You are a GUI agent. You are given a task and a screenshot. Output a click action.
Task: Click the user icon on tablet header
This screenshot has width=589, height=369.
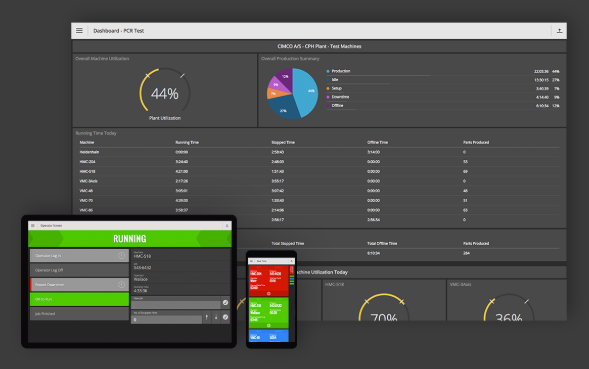pyautogui.click(x=227, y=225)
